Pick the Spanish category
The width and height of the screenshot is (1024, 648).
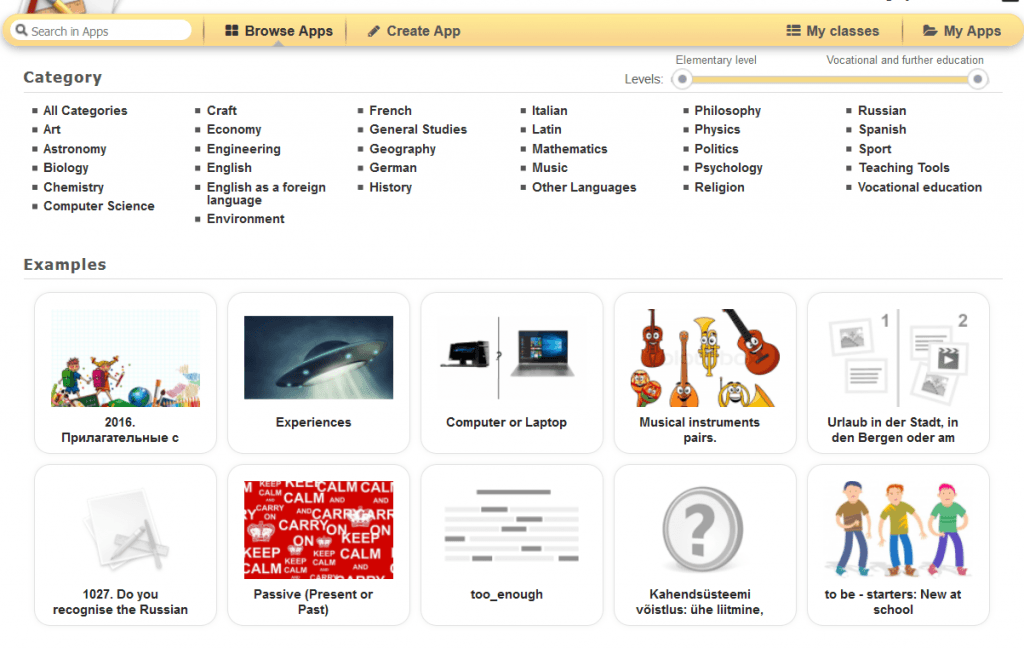882,129
